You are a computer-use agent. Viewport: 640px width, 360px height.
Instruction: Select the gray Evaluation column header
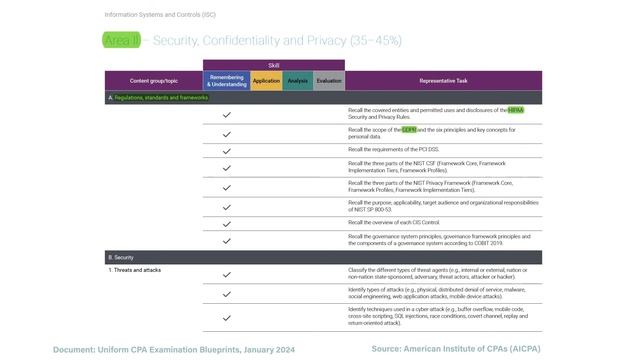pos(329,81)
